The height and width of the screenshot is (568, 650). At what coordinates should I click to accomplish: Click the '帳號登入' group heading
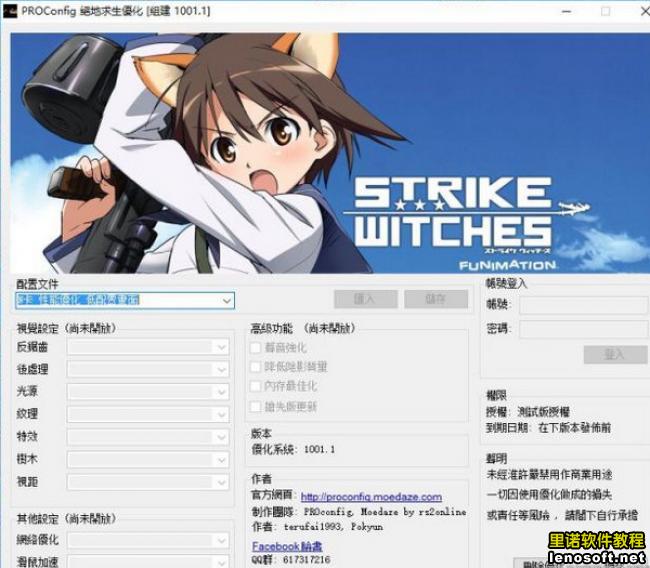[x=506, y=284]
